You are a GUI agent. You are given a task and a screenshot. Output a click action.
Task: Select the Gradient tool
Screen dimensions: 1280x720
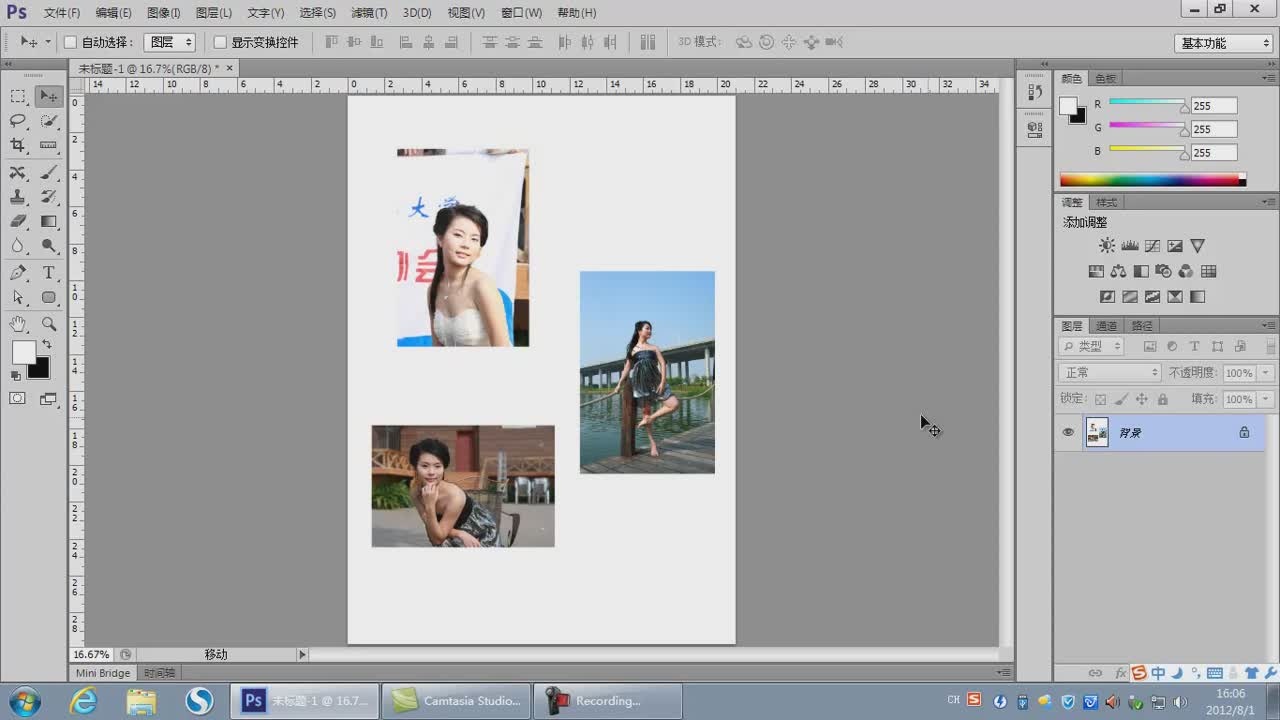[48, 221]
